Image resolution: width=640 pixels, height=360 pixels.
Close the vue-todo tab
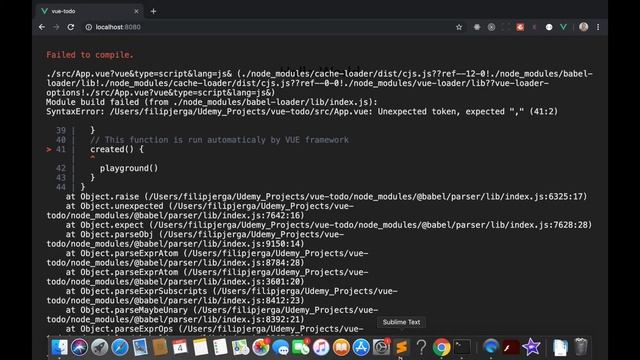point(136,11)
